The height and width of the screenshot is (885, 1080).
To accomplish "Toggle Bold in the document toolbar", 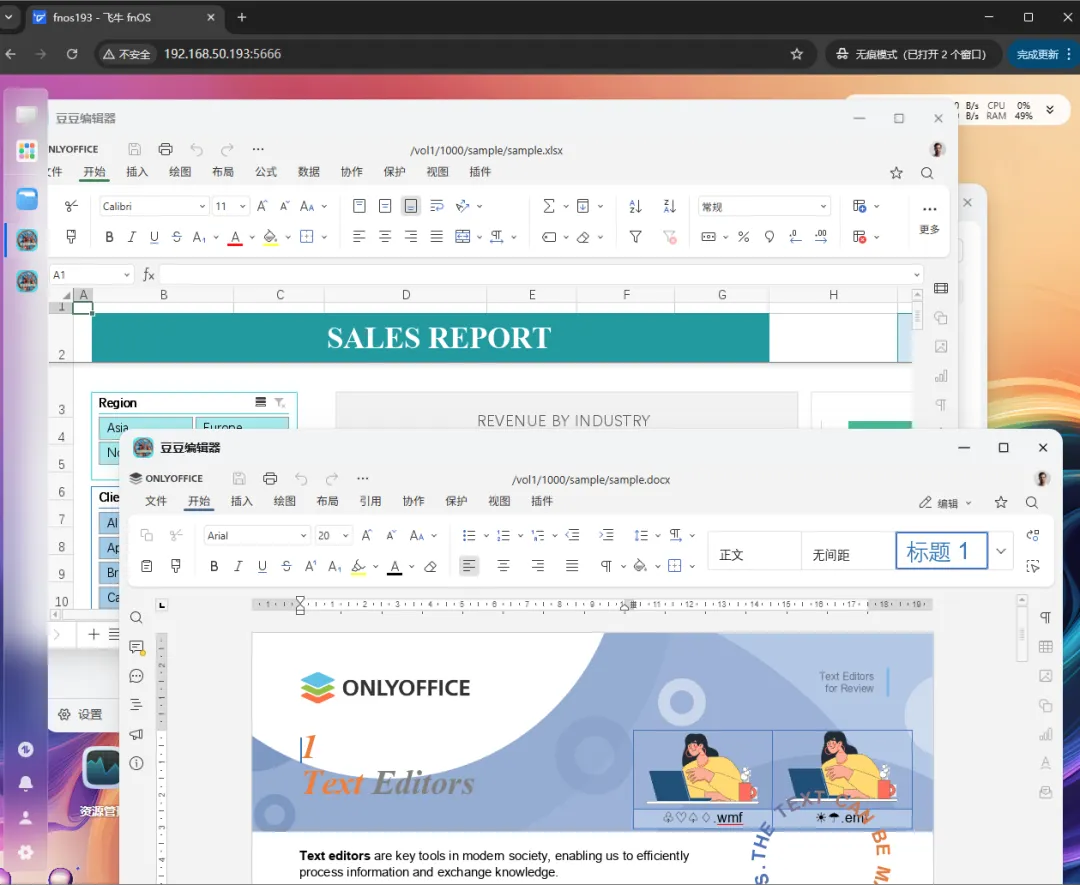I will [x=214, y=566].
